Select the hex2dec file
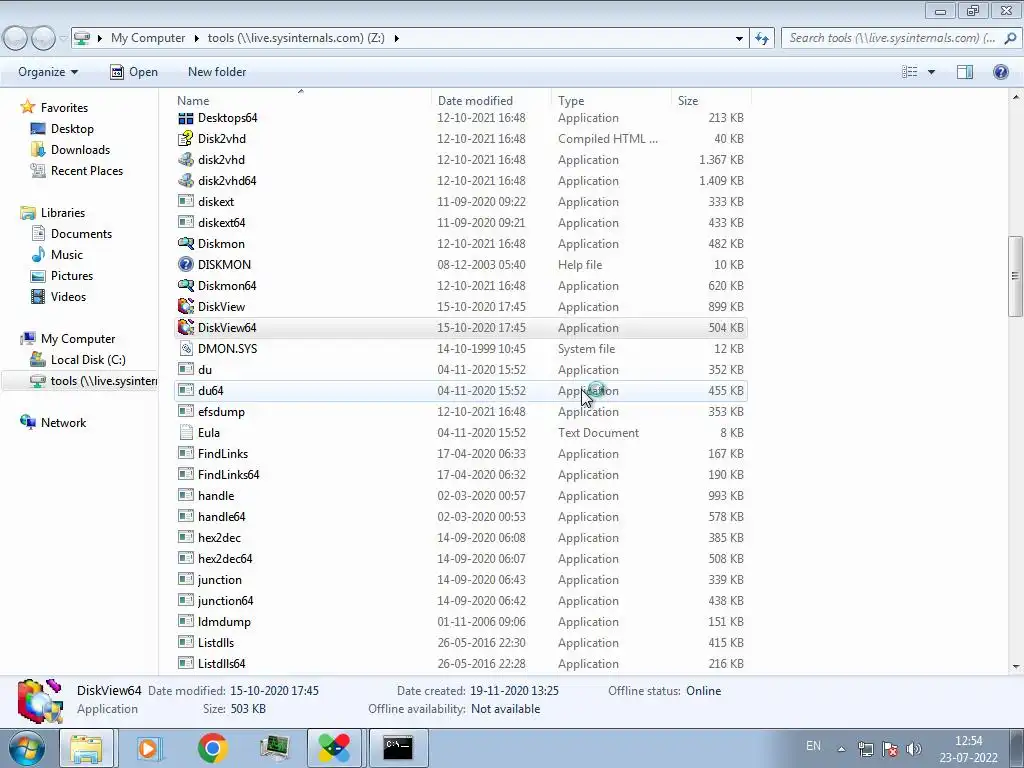The image size is (1024, 768). [219, 537]
